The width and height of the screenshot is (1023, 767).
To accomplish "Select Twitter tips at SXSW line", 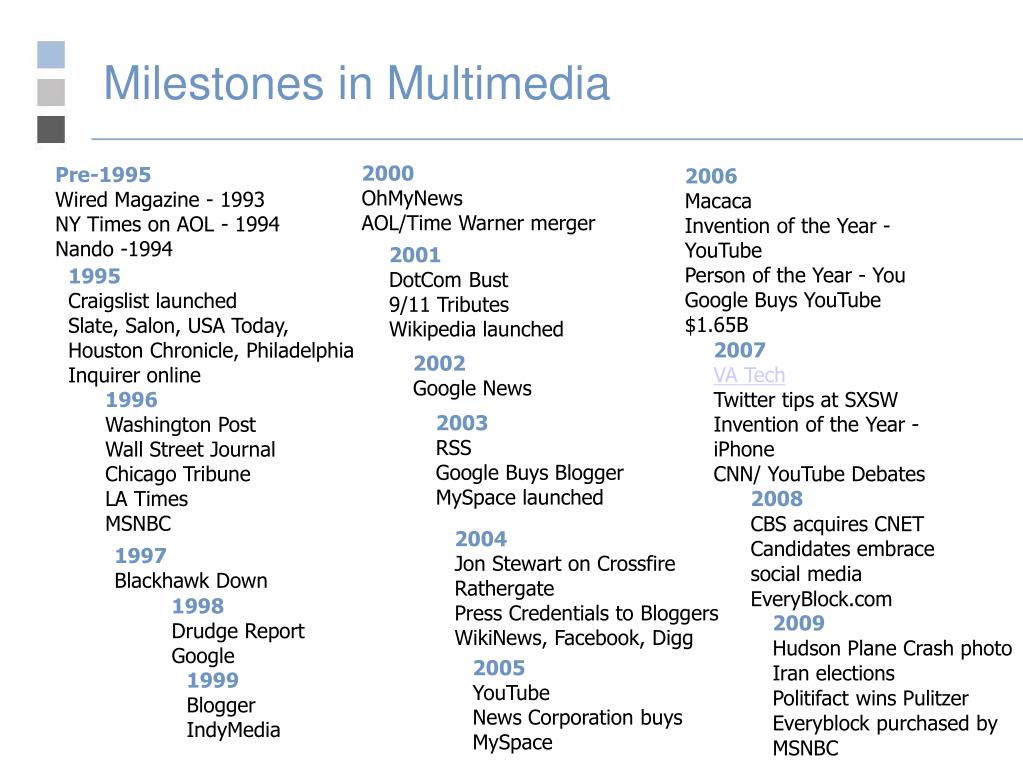I will 806,400.
